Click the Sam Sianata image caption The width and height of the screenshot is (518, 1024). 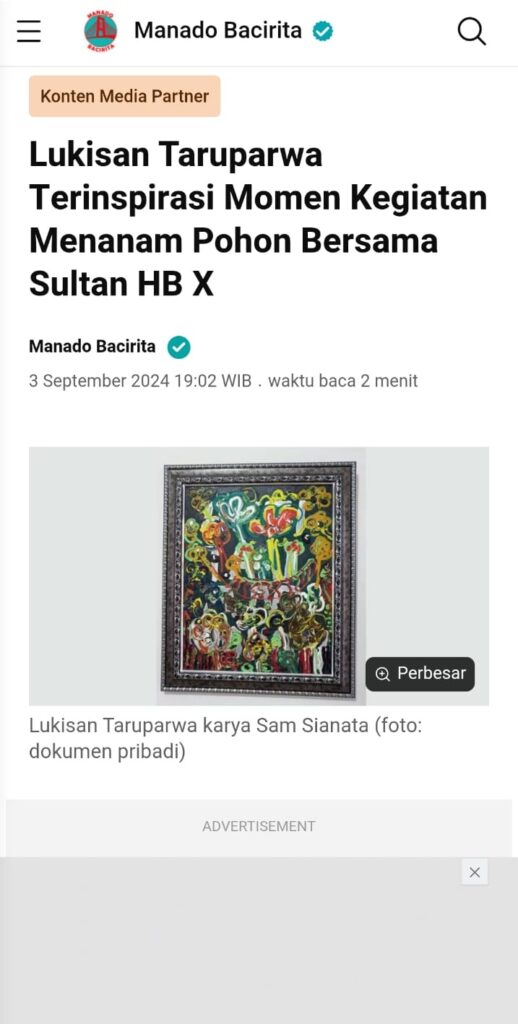[225, 739]
